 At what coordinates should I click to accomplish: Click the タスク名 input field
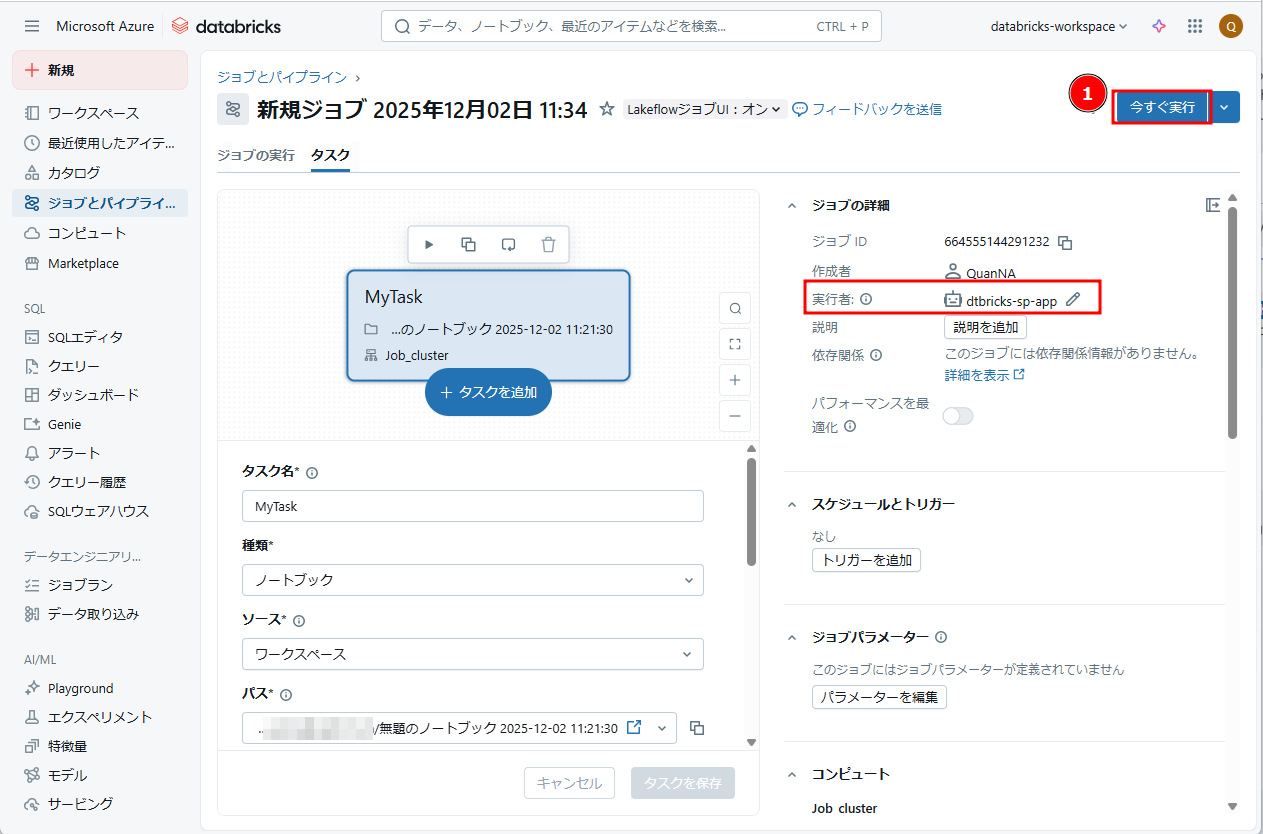tap(472, 506)
